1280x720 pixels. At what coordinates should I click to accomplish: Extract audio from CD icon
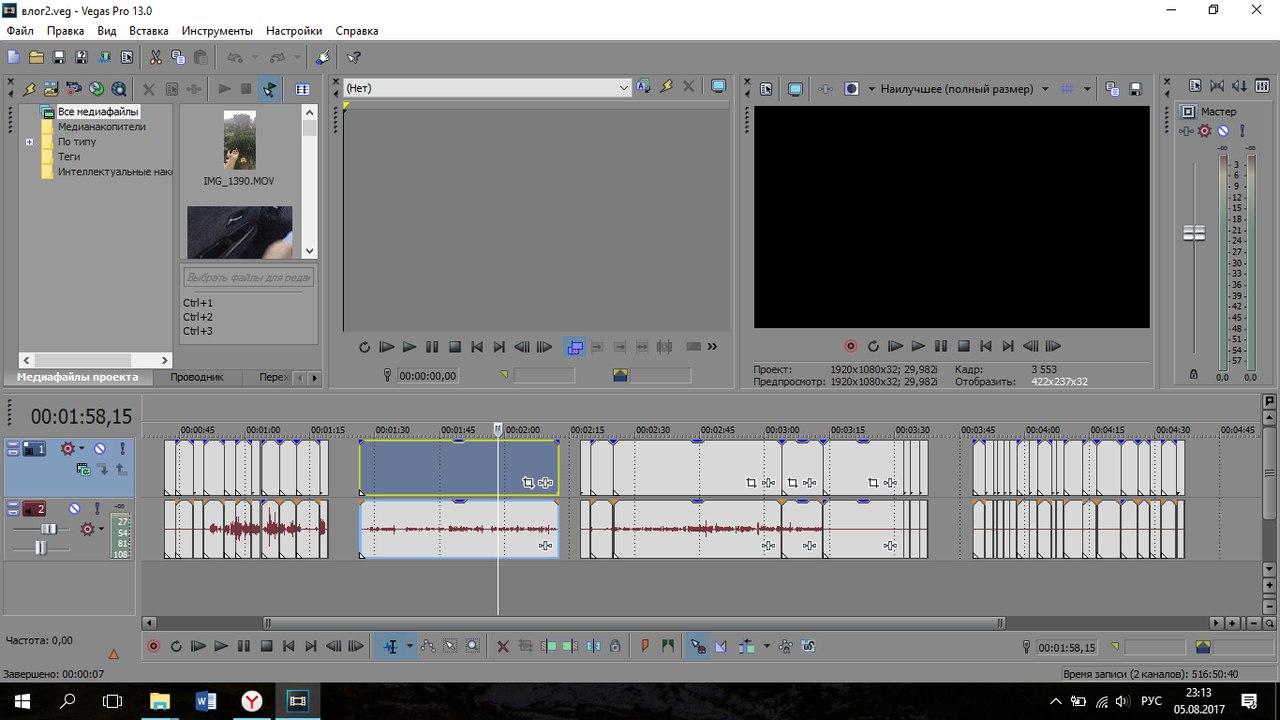[x=96, y=89]
